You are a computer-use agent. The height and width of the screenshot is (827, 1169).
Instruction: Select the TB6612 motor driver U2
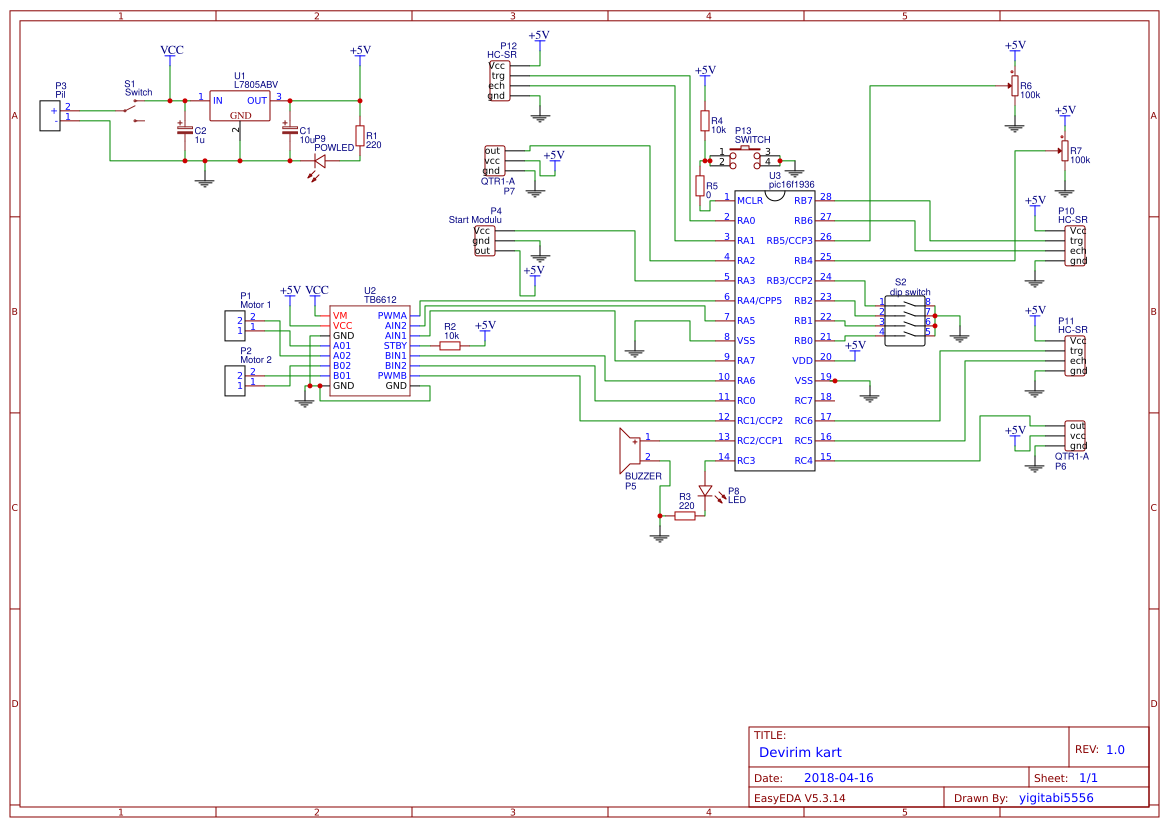(368, 347)
